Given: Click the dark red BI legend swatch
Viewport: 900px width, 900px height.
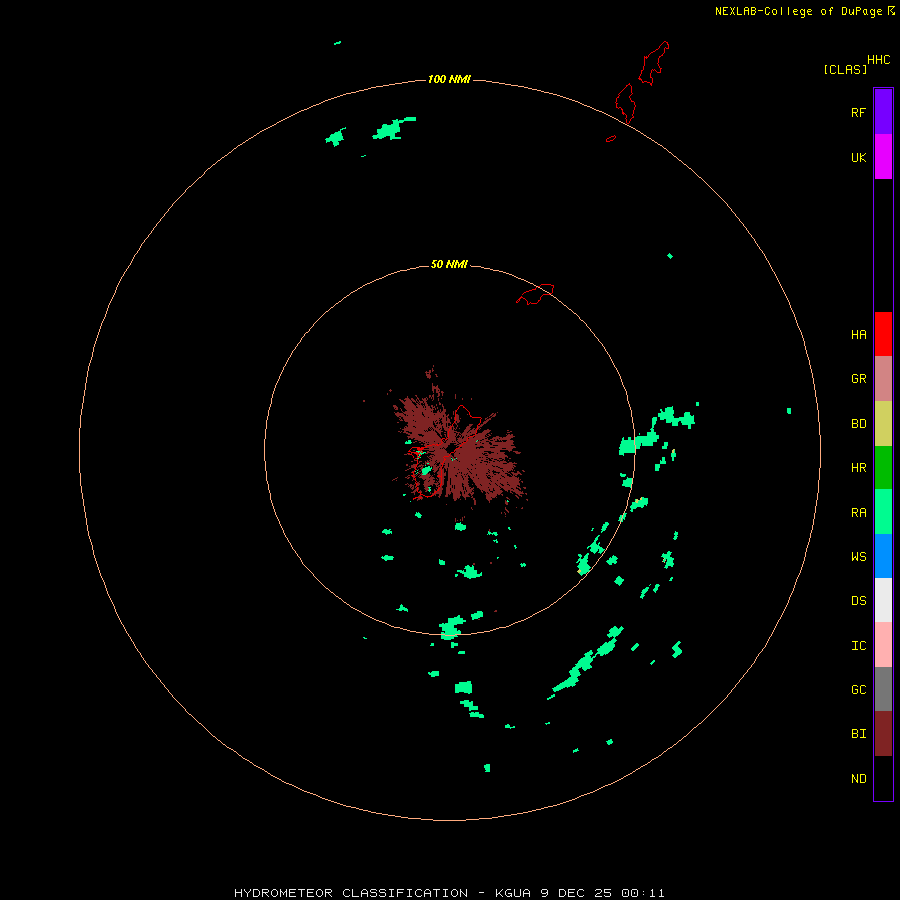Looking at the screenshot, I should [x=883, y=734].
